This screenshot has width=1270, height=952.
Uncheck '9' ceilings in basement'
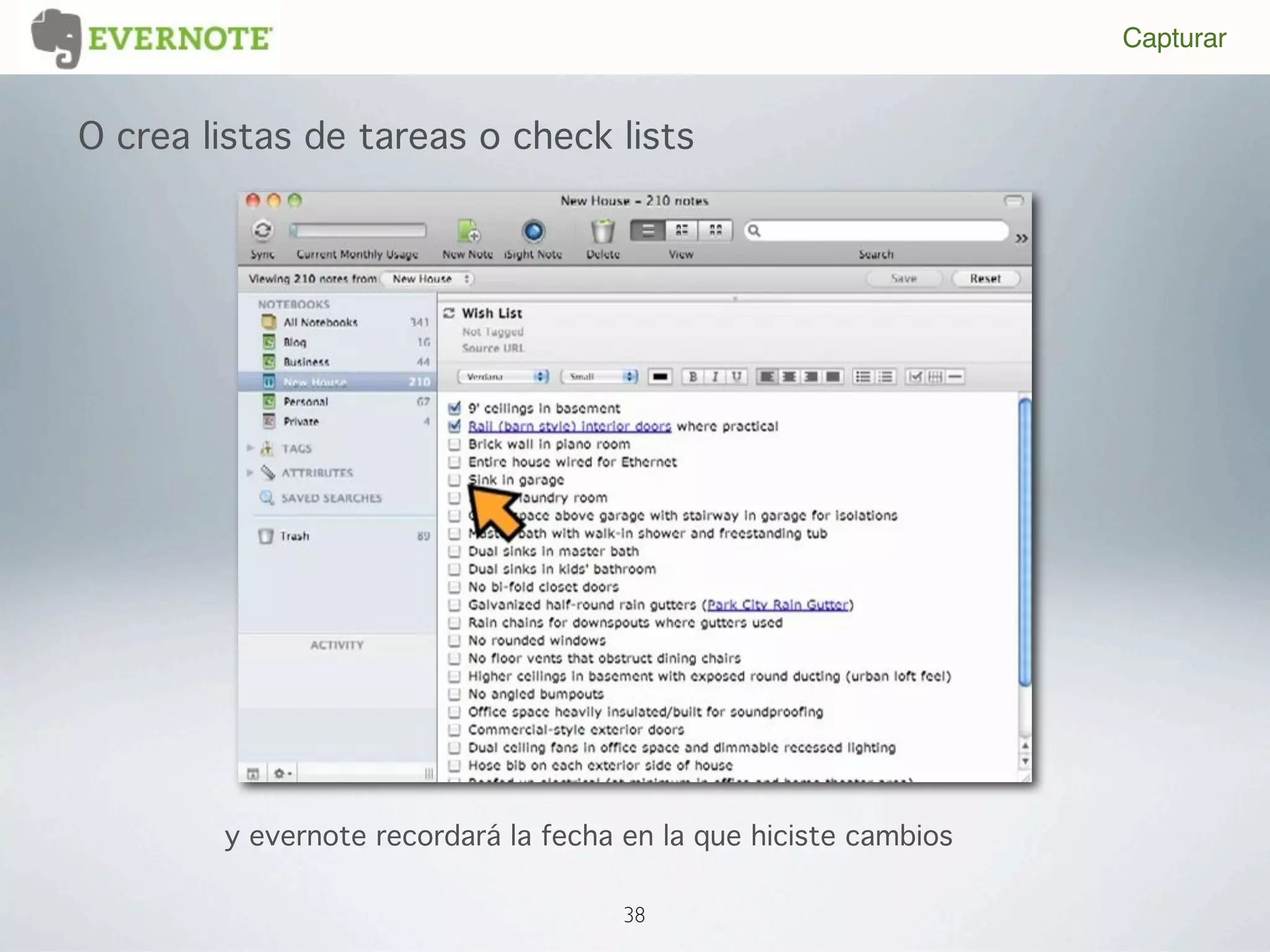click(455, 408)
